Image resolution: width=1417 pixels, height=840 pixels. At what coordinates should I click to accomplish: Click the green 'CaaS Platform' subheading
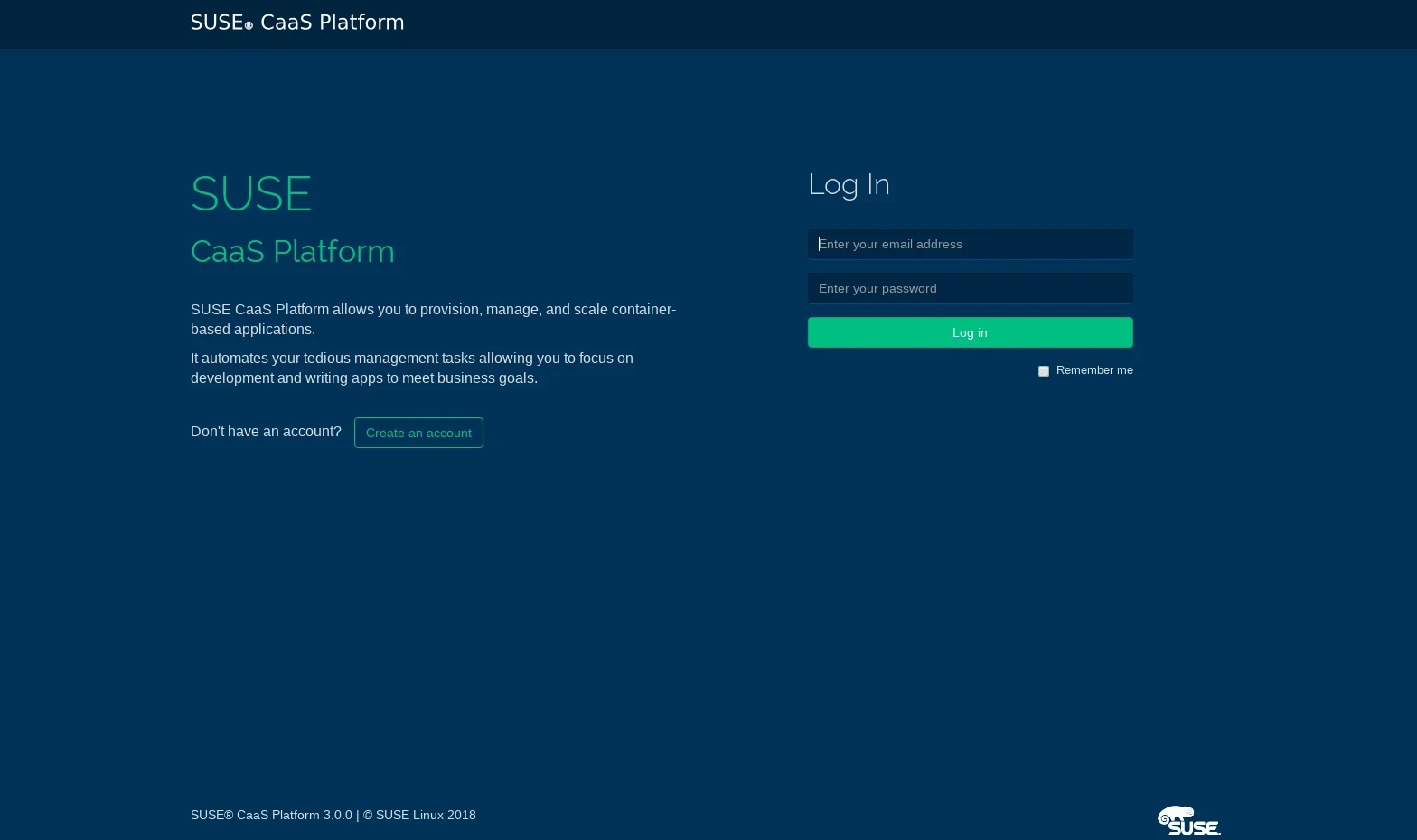292,251
